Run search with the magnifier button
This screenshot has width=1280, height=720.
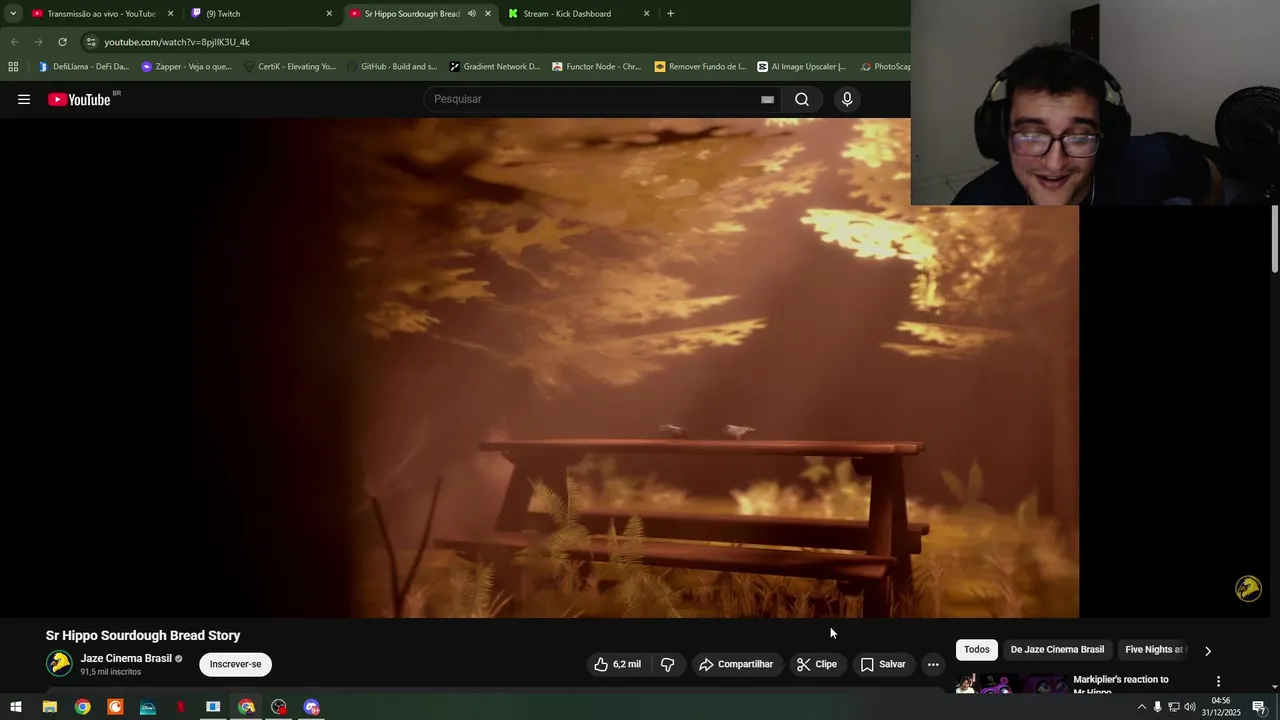coord(802,99)
